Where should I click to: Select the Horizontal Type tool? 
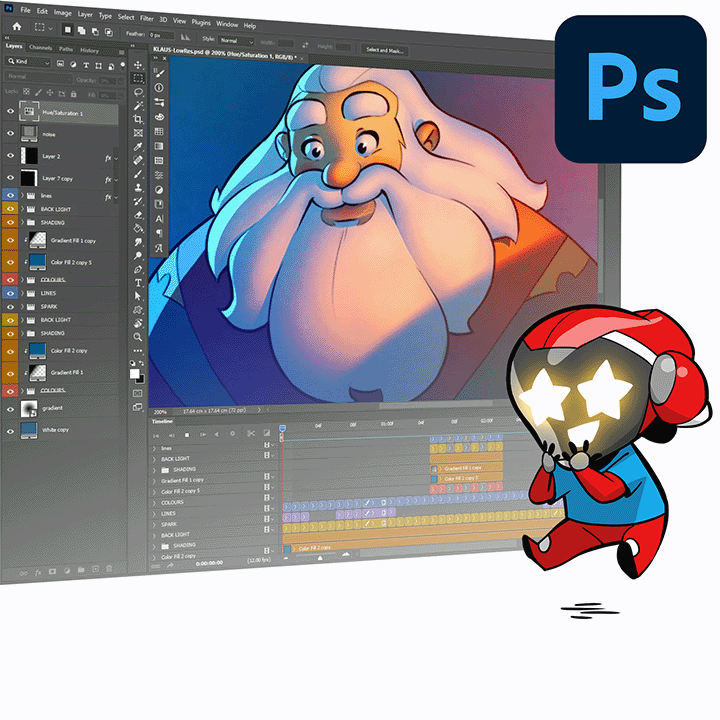[138, 283]
